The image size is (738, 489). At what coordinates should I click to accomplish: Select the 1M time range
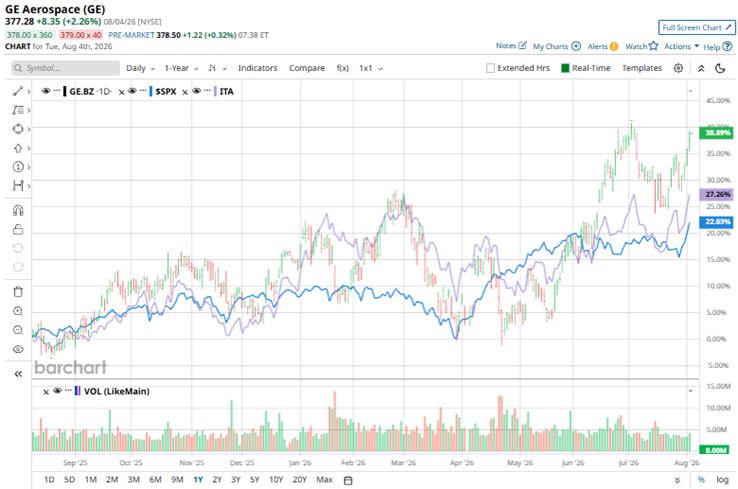click(91, 480)
